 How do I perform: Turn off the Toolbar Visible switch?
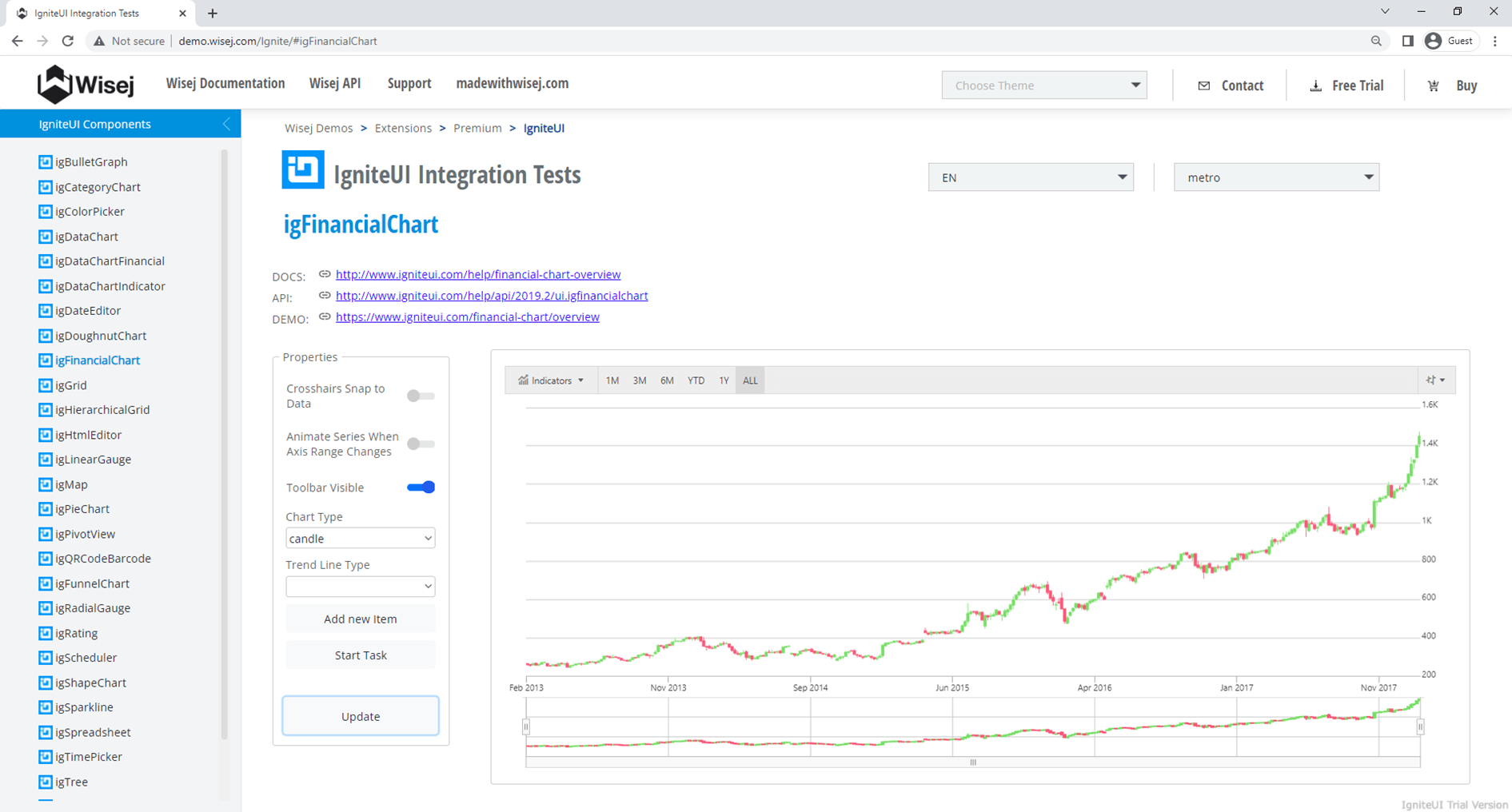(x=421, y=488)
